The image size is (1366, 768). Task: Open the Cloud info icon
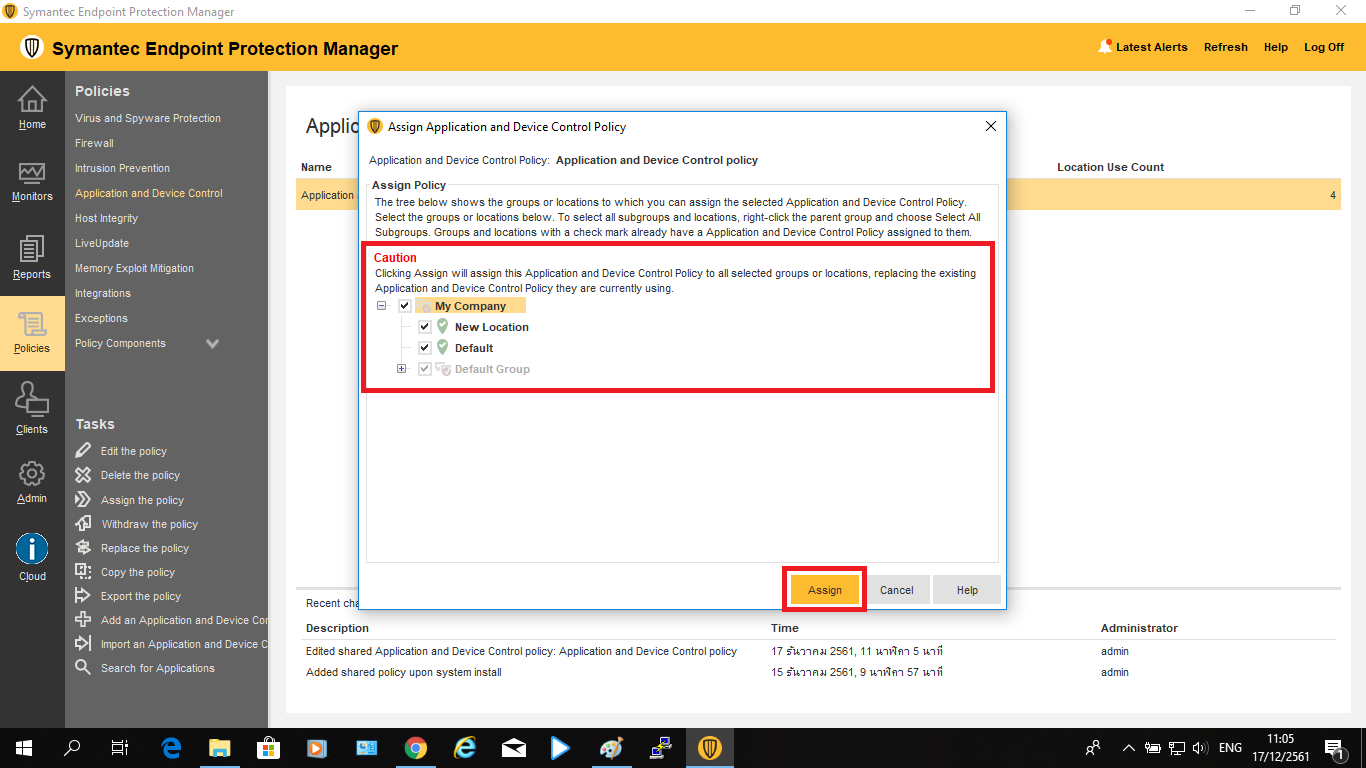32,549
